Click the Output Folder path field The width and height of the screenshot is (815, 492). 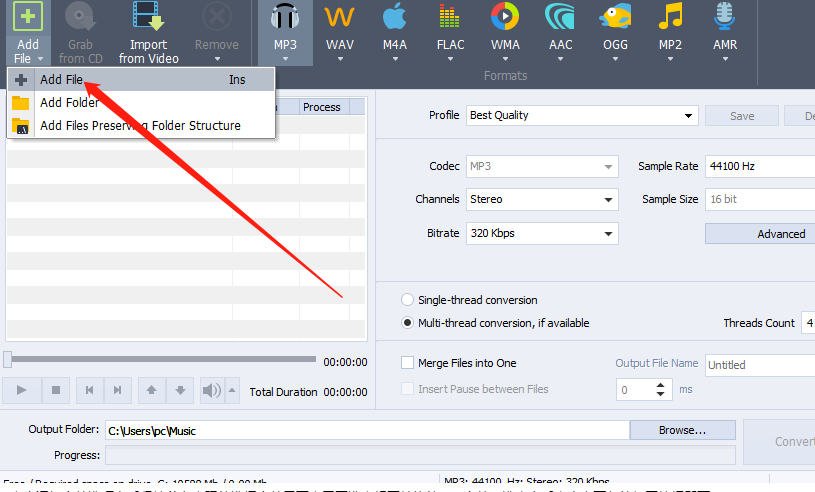pyautogui.click(x=367, y=431)
